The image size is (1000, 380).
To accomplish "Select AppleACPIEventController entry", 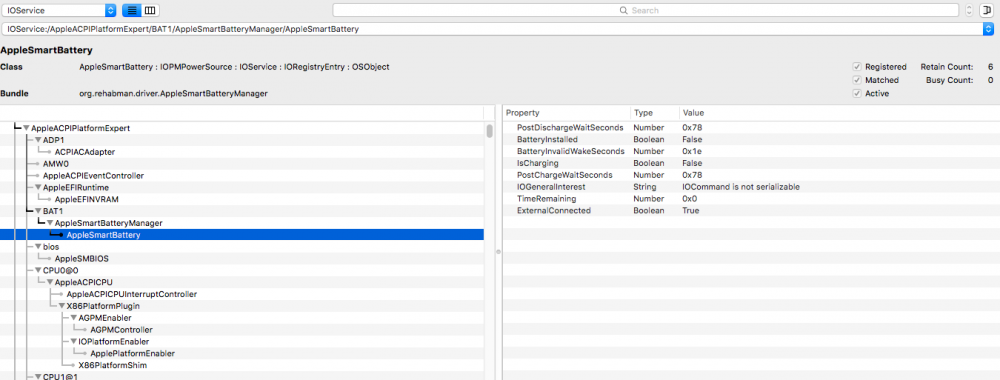I will (x=93, y=175).
